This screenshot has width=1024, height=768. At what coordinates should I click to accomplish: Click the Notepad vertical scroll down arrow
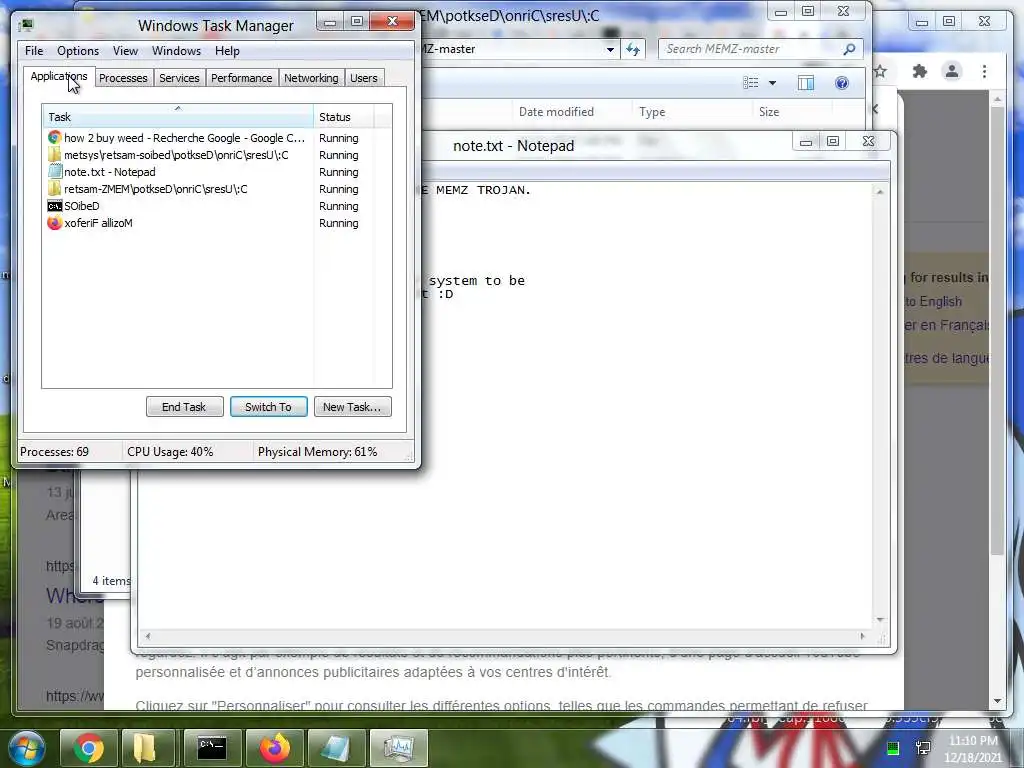880,620
